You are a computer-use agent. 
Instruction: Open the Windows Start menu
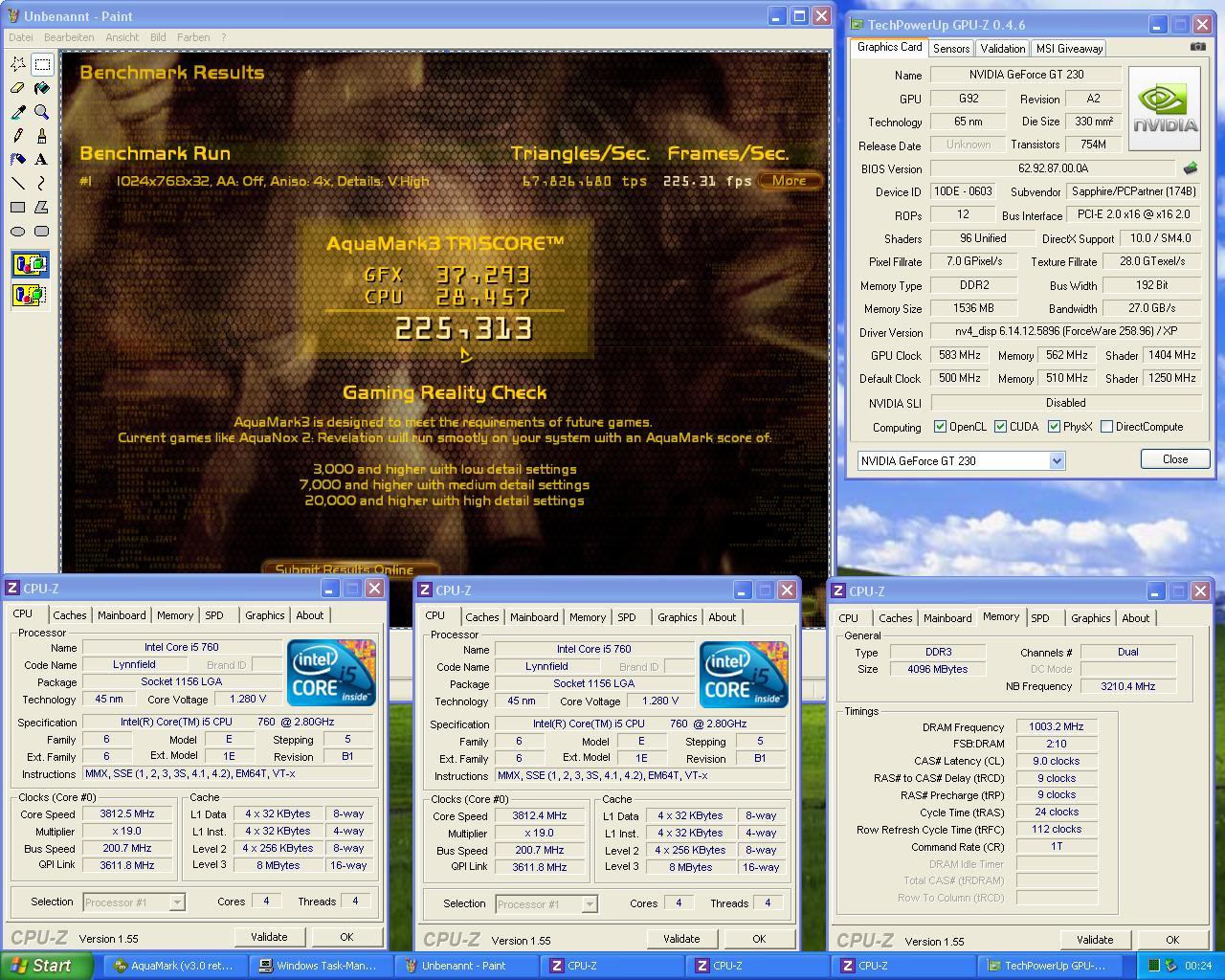click(46, 966)
